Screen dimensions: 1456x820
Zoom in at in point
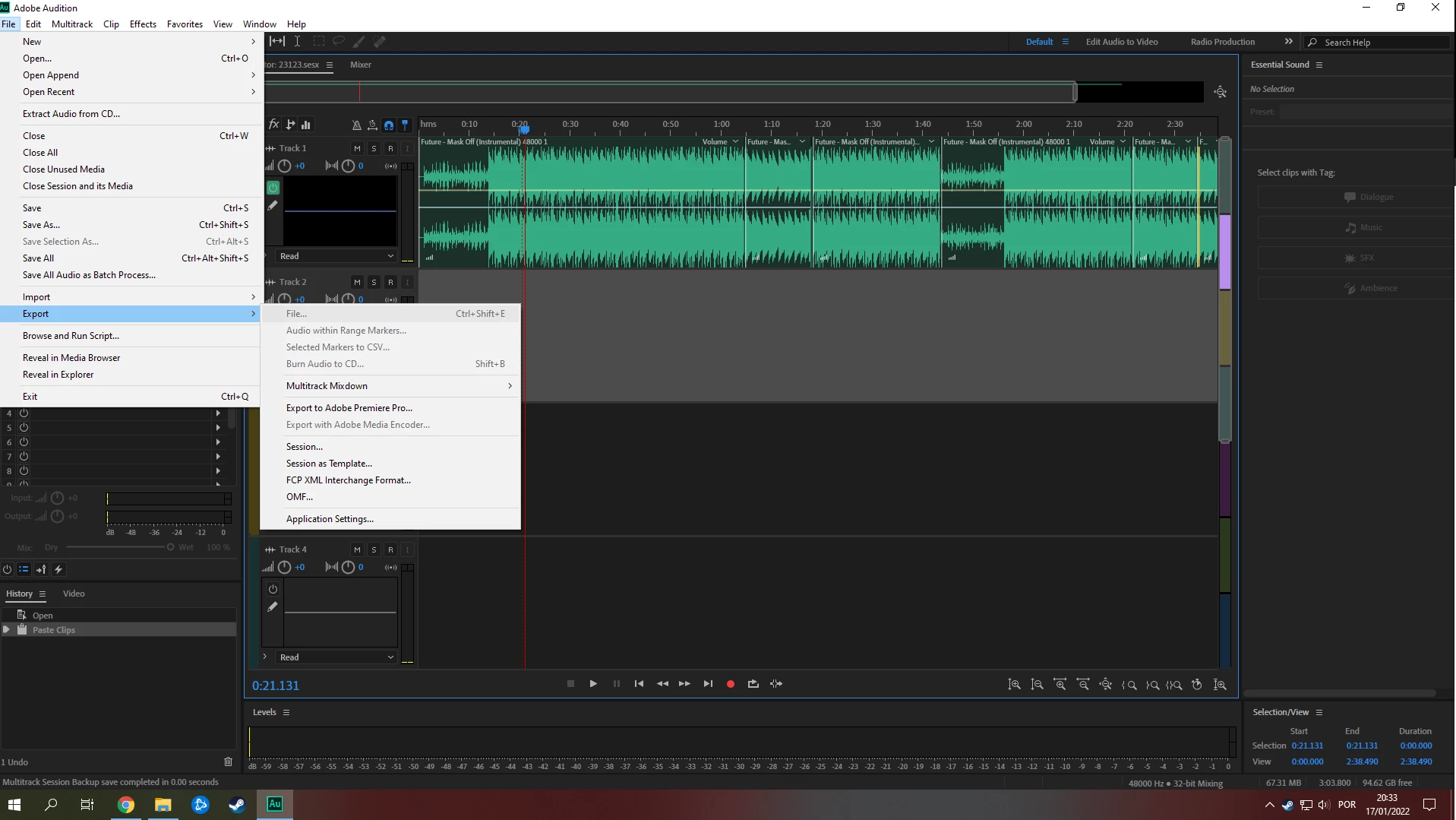point(1129,685)
